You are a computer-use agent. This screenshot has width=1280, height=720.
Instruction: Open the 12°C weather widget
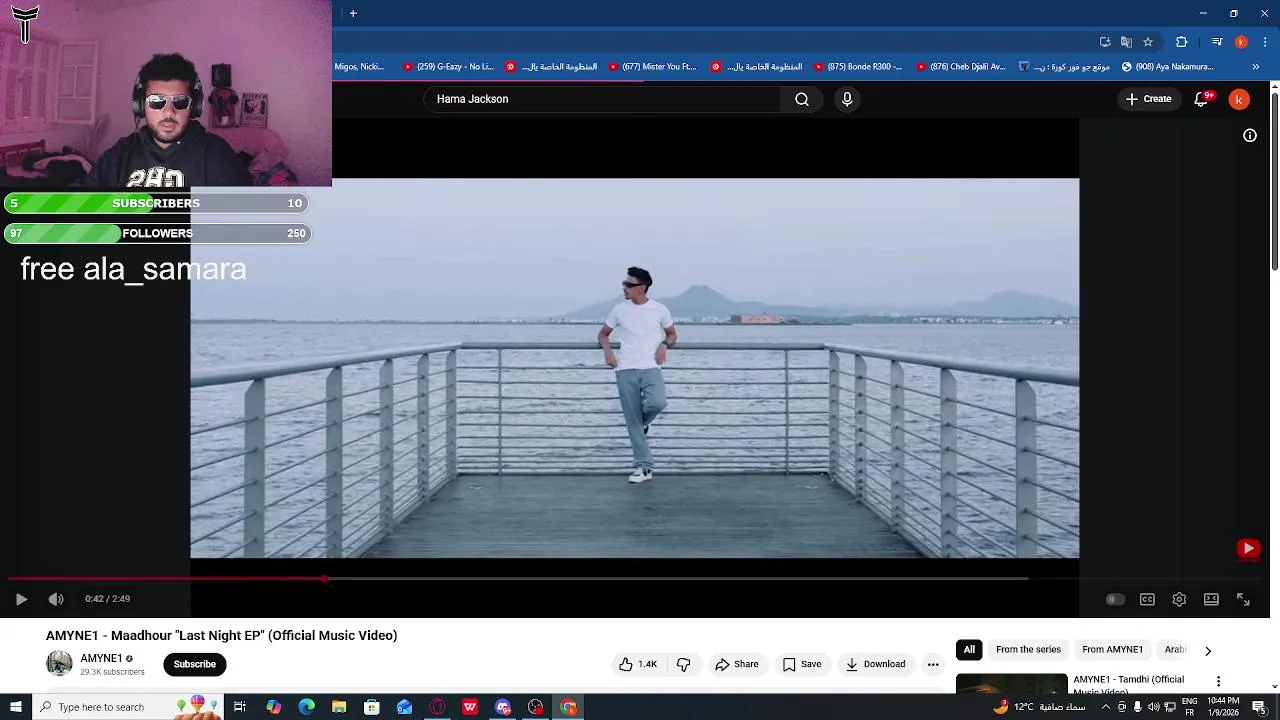(1039, 707)
